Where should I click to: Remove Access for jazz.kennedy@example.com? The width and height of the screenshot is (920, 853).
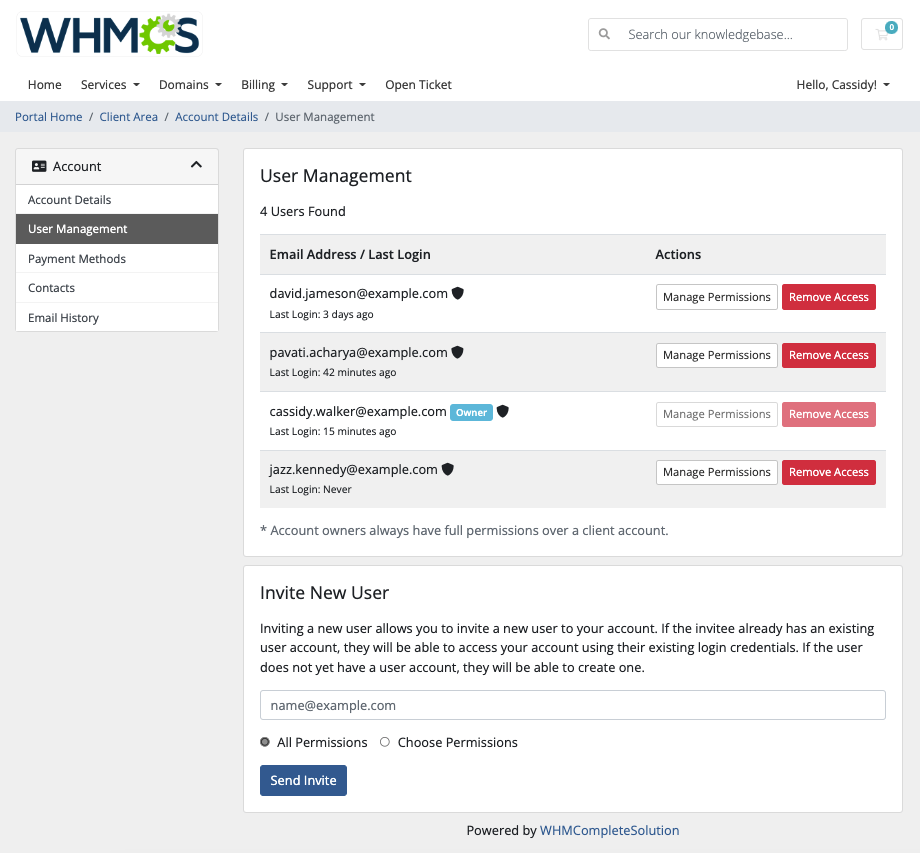click(x=828, y=472)
